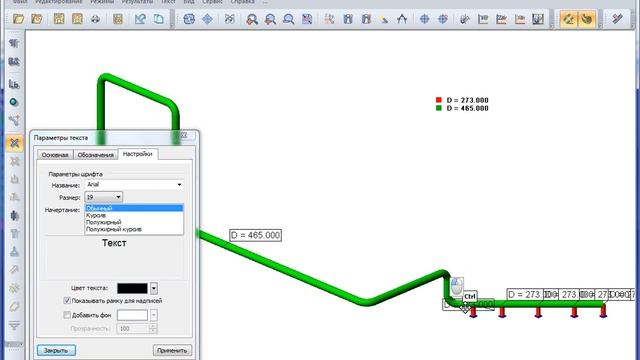Click the green D = 465.000 legend entry

pos(462,108)
